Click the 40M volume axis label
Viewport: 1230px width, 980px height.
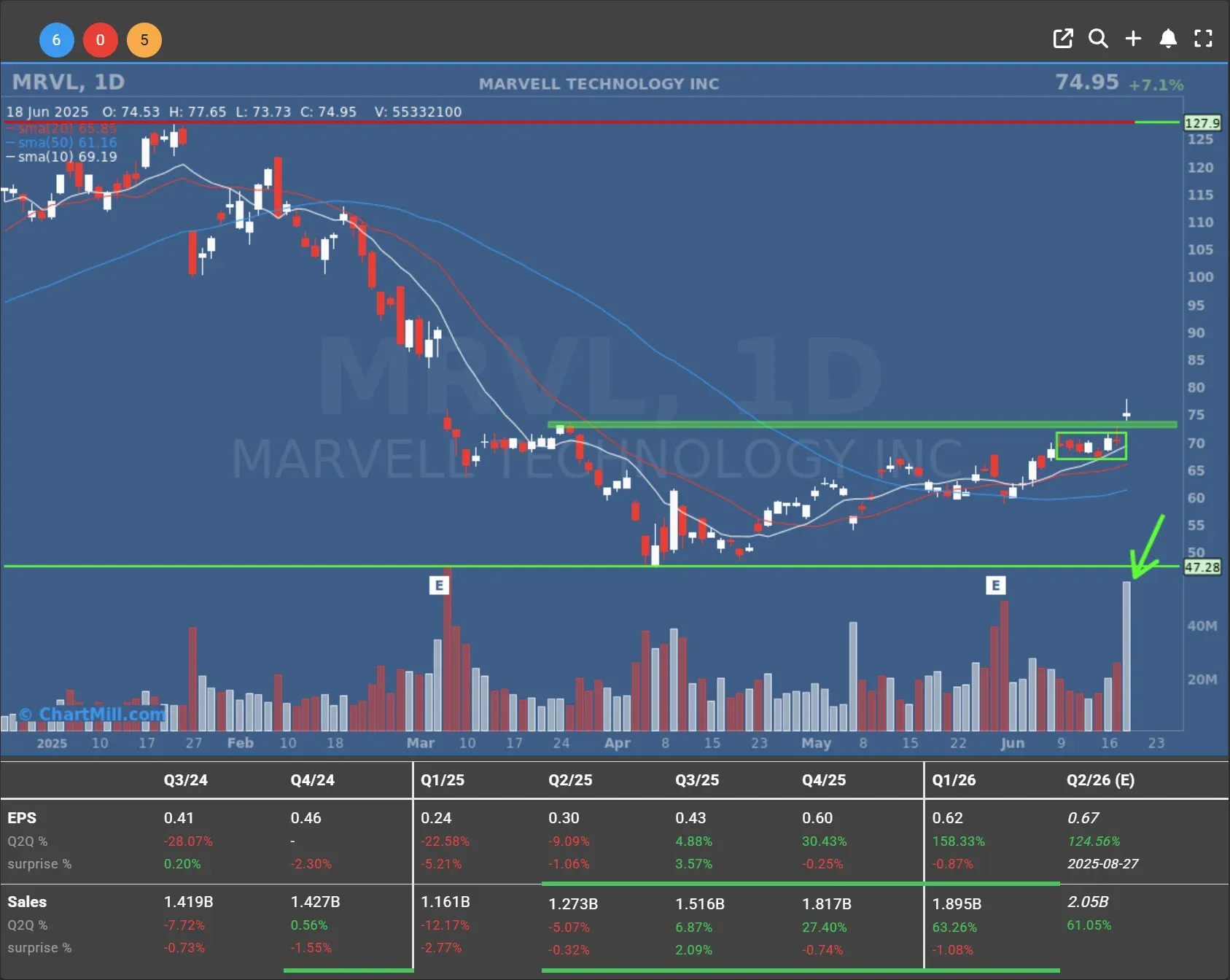coord(1202,626)
